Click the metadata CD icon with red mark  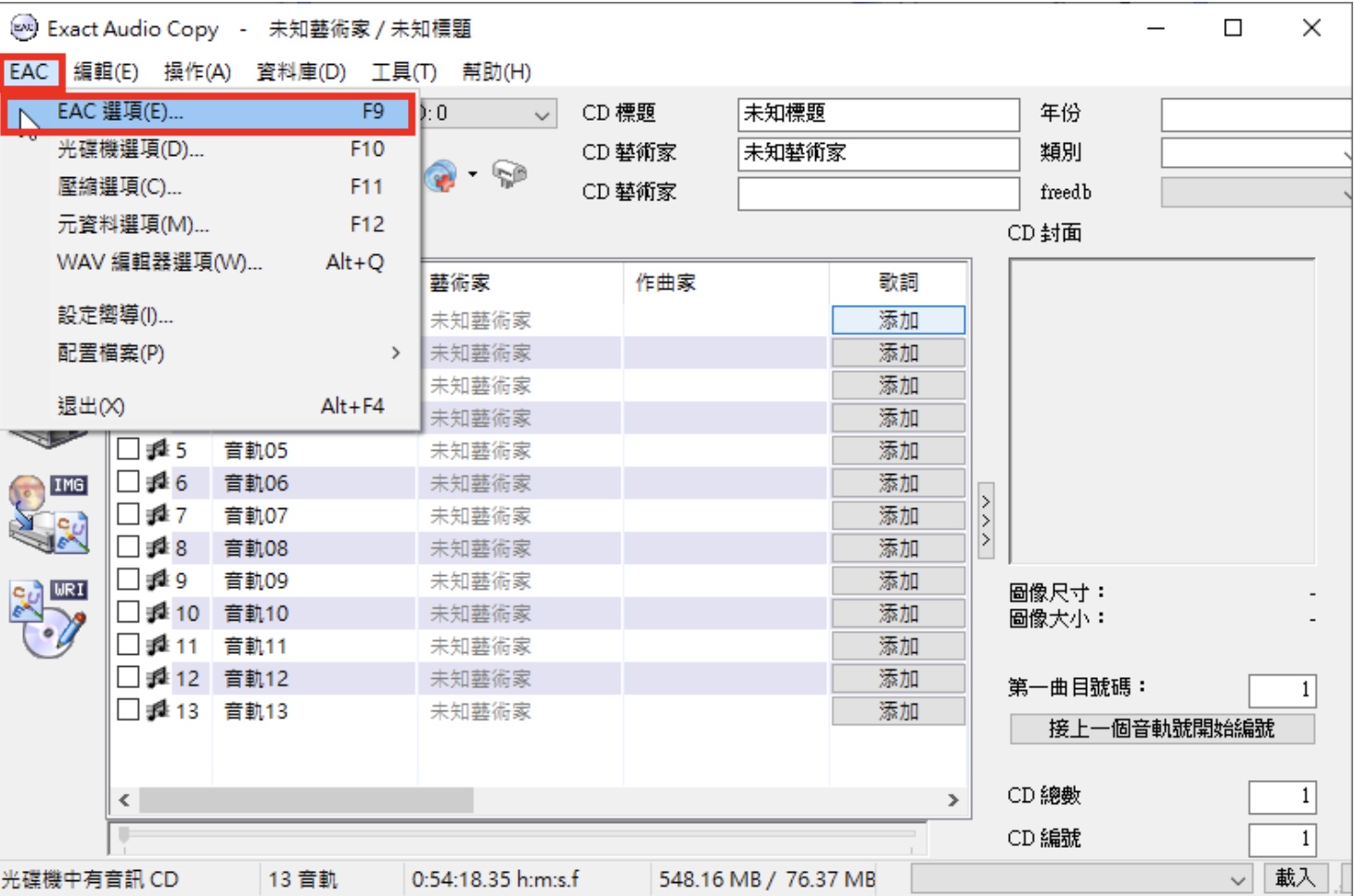point(441,175)
